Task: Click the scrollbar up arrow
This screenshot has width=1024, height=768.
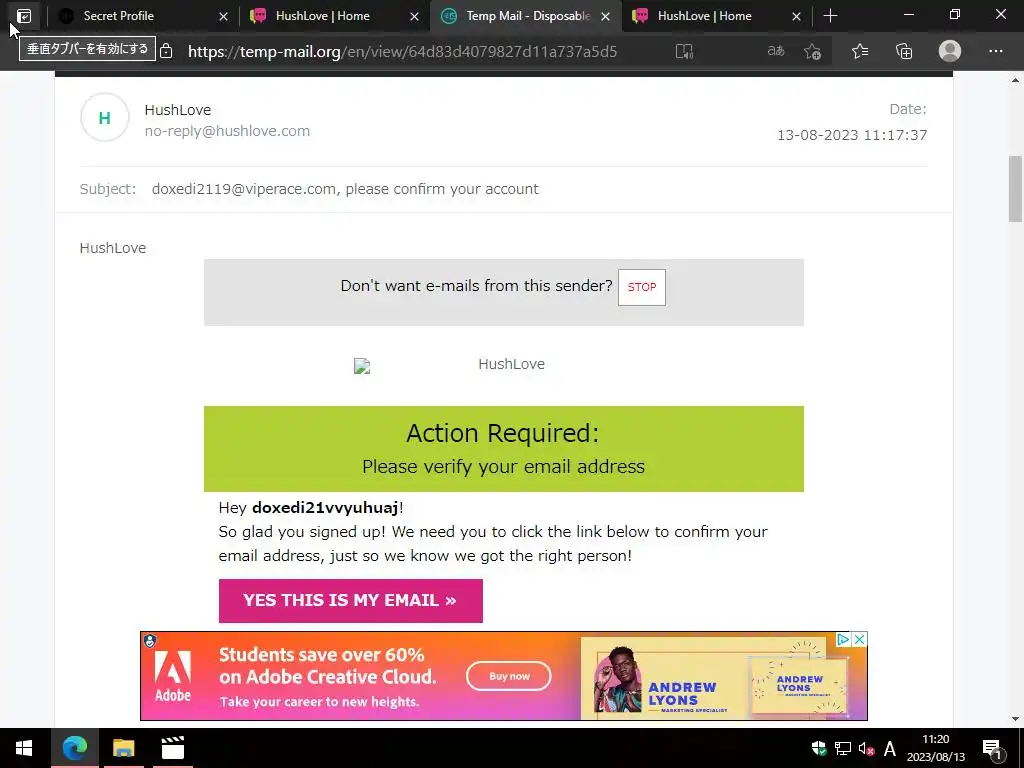Action: [x=1015, y=80]
